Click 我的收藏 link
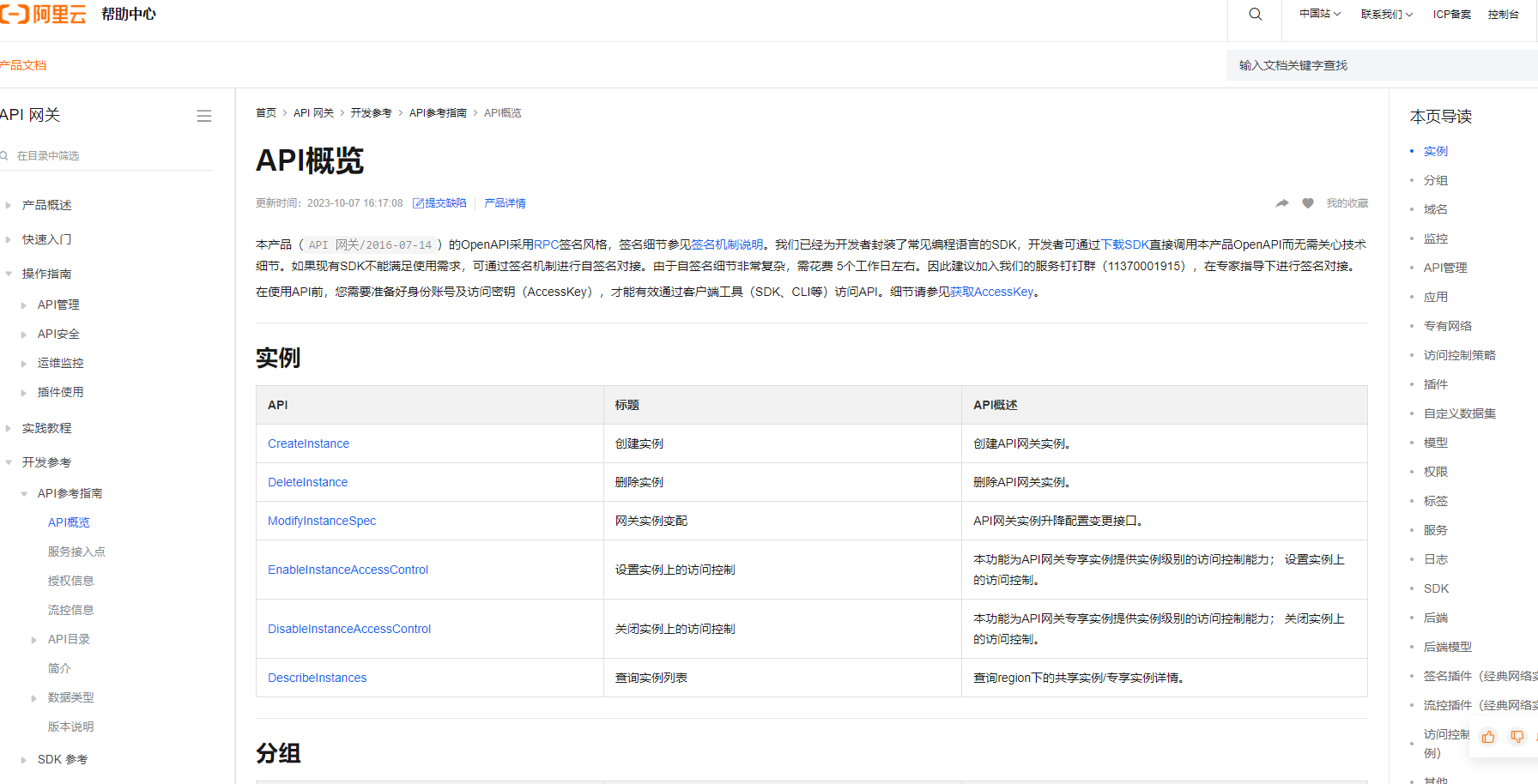Viewport: 1538px width, 784px height. coord(1347,203)
